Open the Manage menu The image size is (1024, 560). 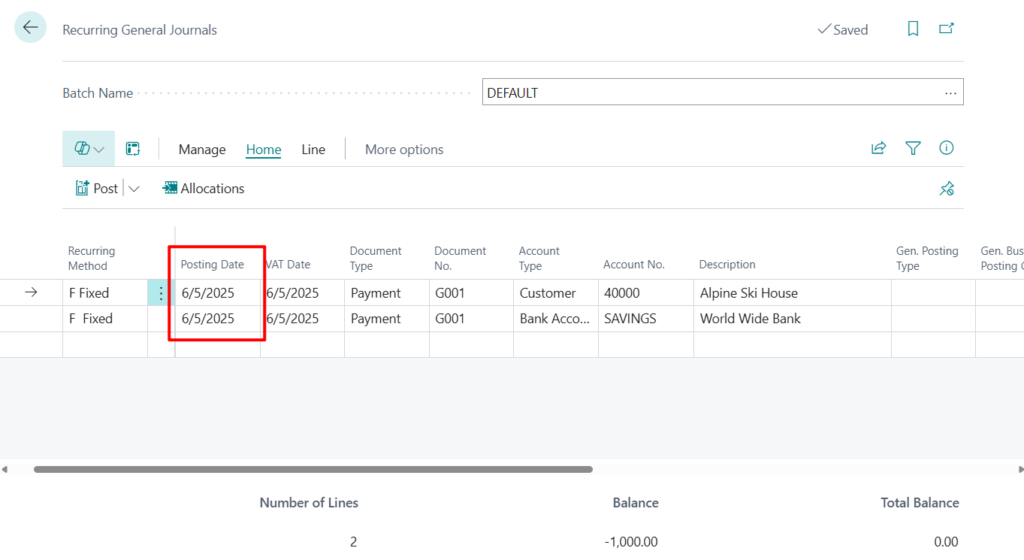click(x=202, y=149)
